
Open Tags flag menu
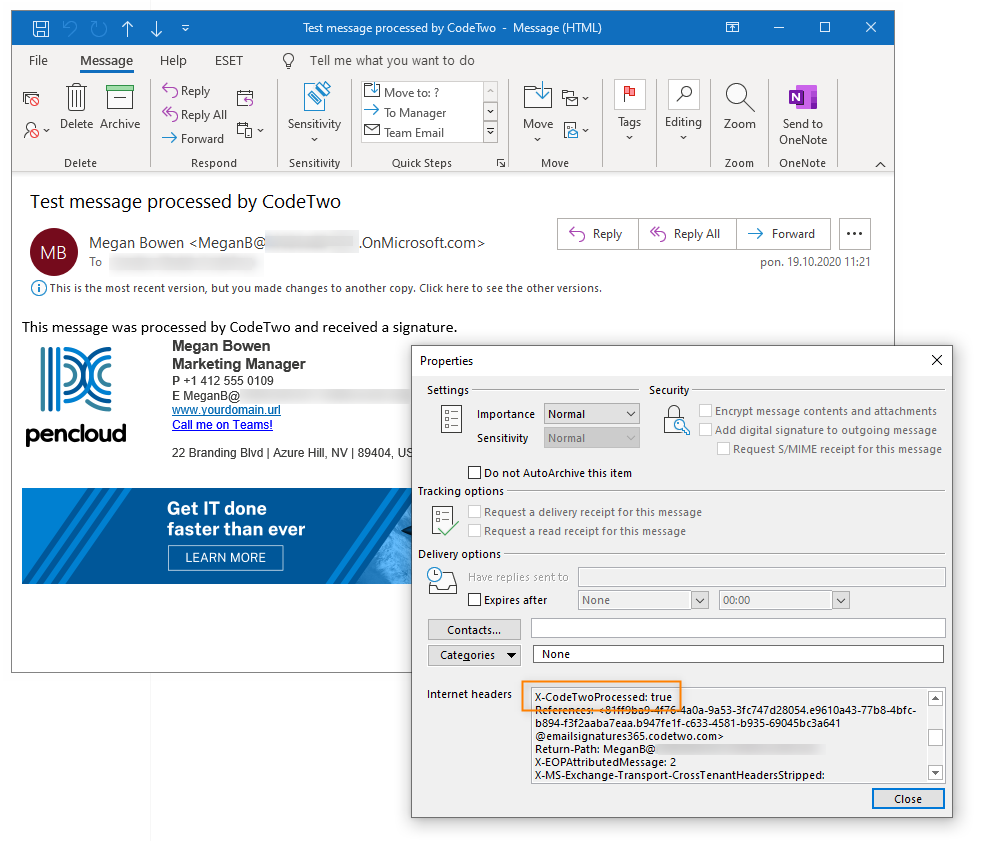pyautogui.click(x=629, y=111)
